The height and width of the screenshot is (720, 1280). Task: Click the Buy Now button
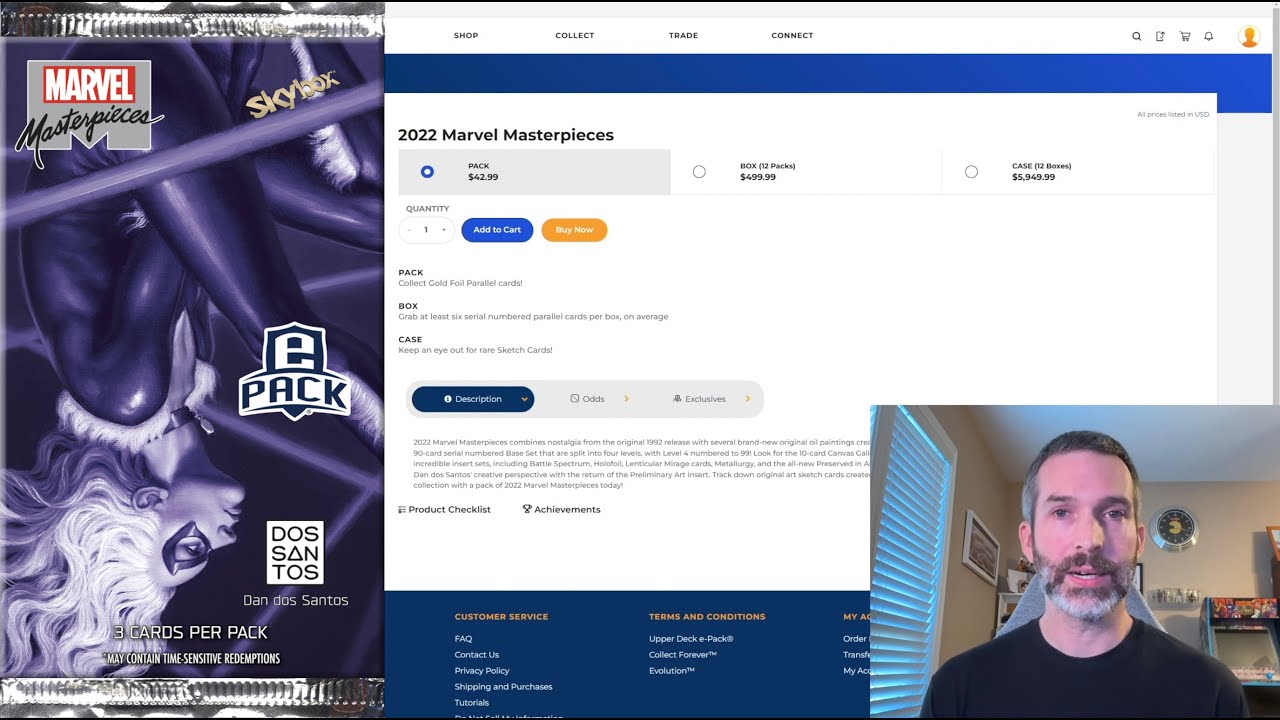coord(574,230)
